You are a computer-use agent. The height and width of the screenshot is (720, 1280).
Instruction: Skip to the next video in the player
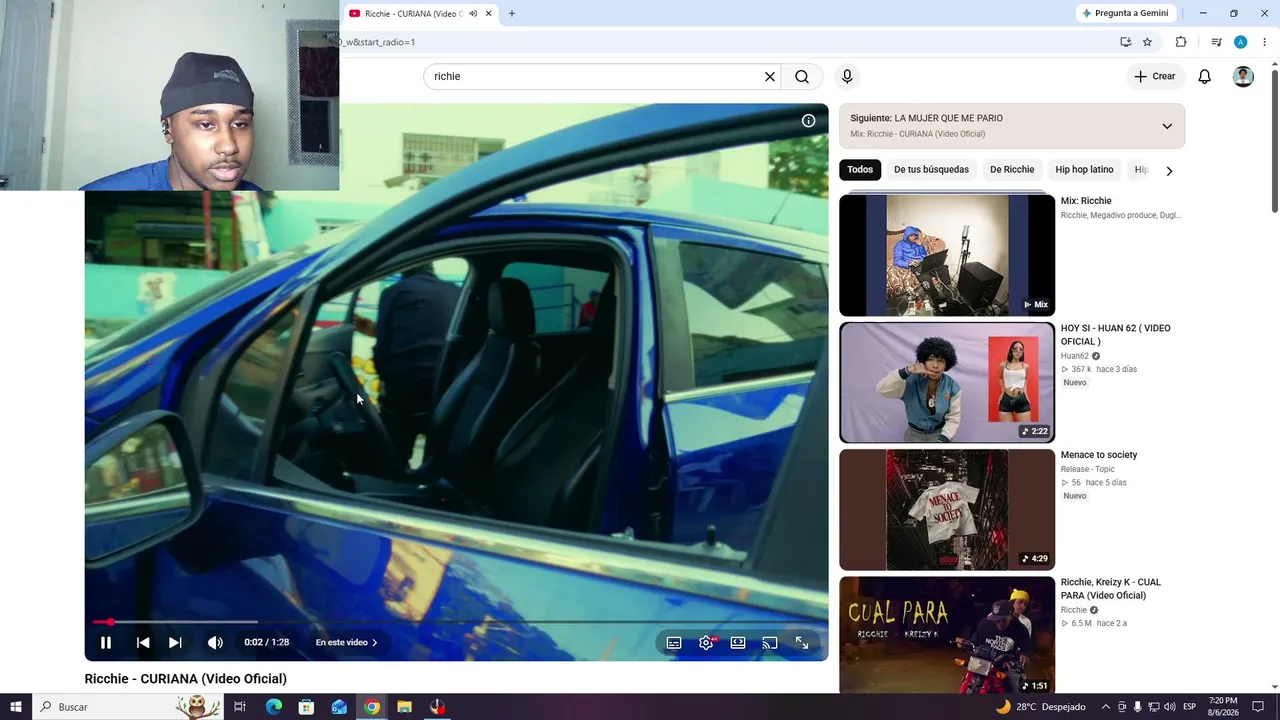coord(175,643)
